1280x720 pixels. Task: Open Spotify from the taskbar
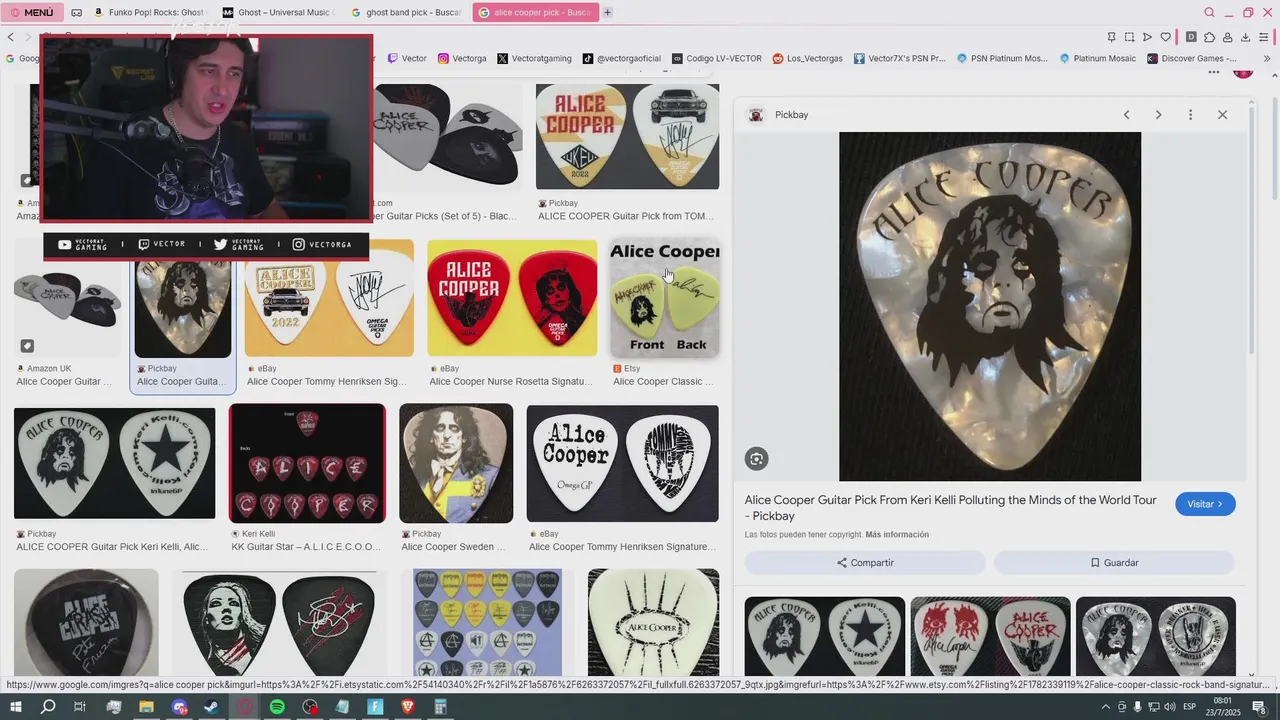point(277,707)
